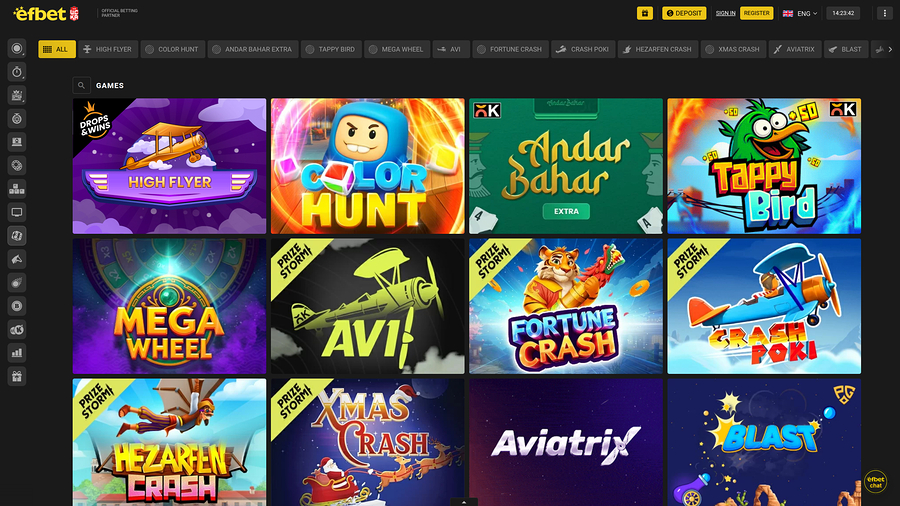Select the CRASH POKI filter tab
Image resolution: width=900 pixels, height=506 pixels.
[583, 49]
